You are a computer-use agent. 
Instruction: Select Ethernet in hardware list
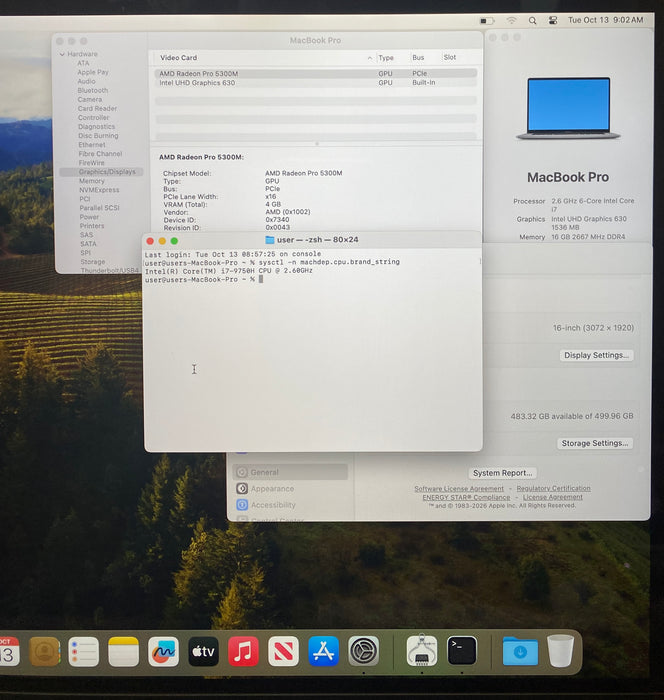[x=92, y=145]
